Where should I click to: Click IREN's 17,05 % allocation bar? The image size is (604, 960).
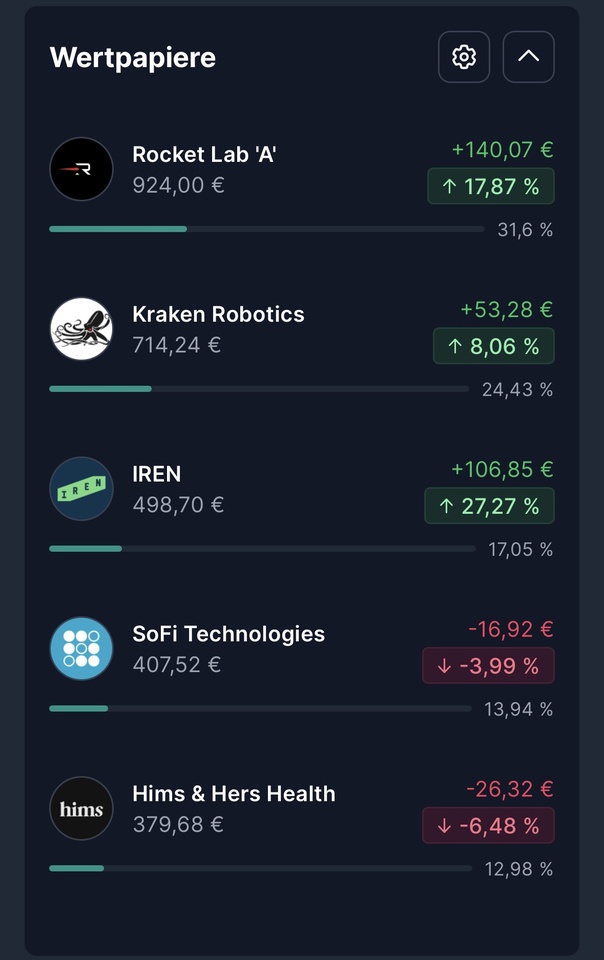coord(262,549)
